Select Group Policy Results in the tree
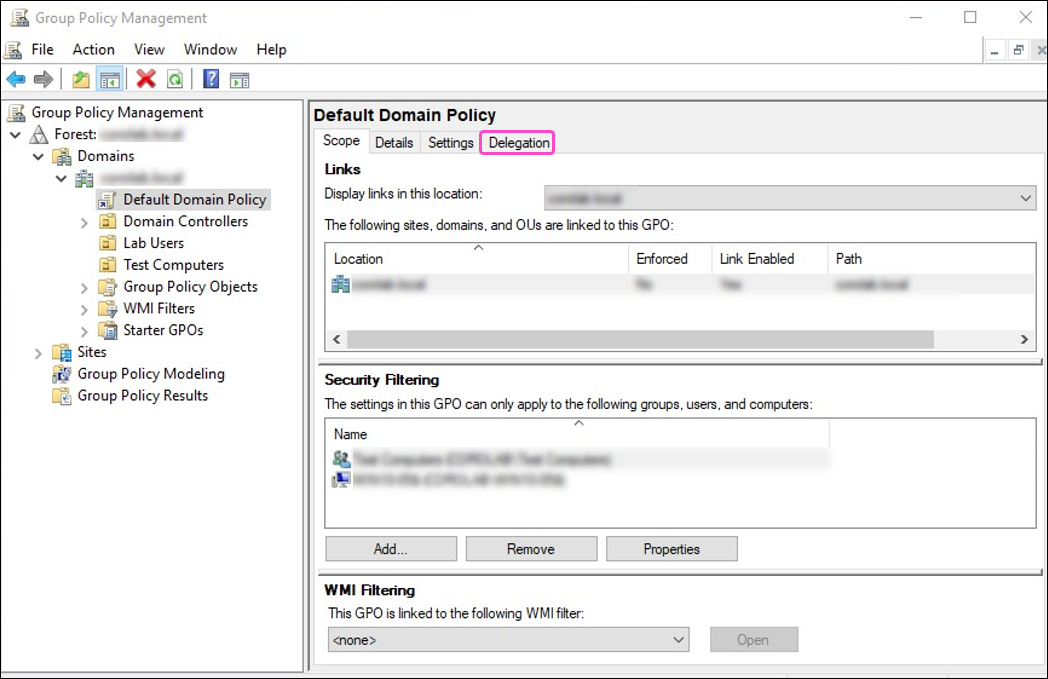Screen dimensions: 1048x679 coord(142,396)
